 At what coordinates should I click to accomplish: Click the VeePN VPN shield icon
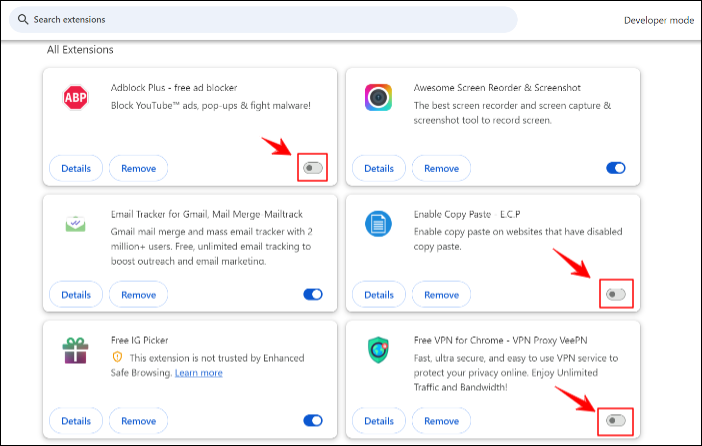tap(377, 350)
